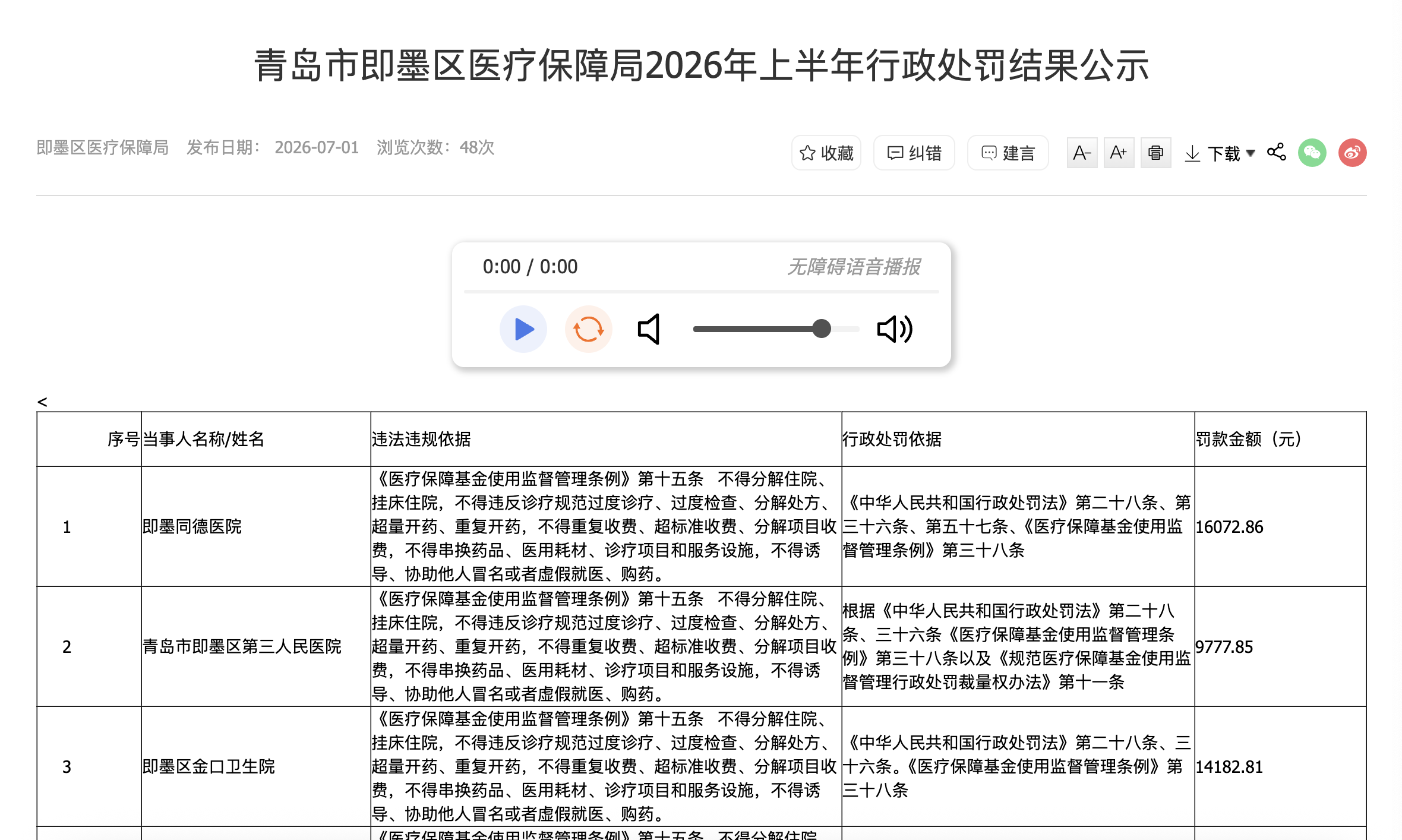Viewport: 1402px width, 840px height.
Task: Click the penalty basis cell for 即墨同德医院
Action: [1018, 526]
